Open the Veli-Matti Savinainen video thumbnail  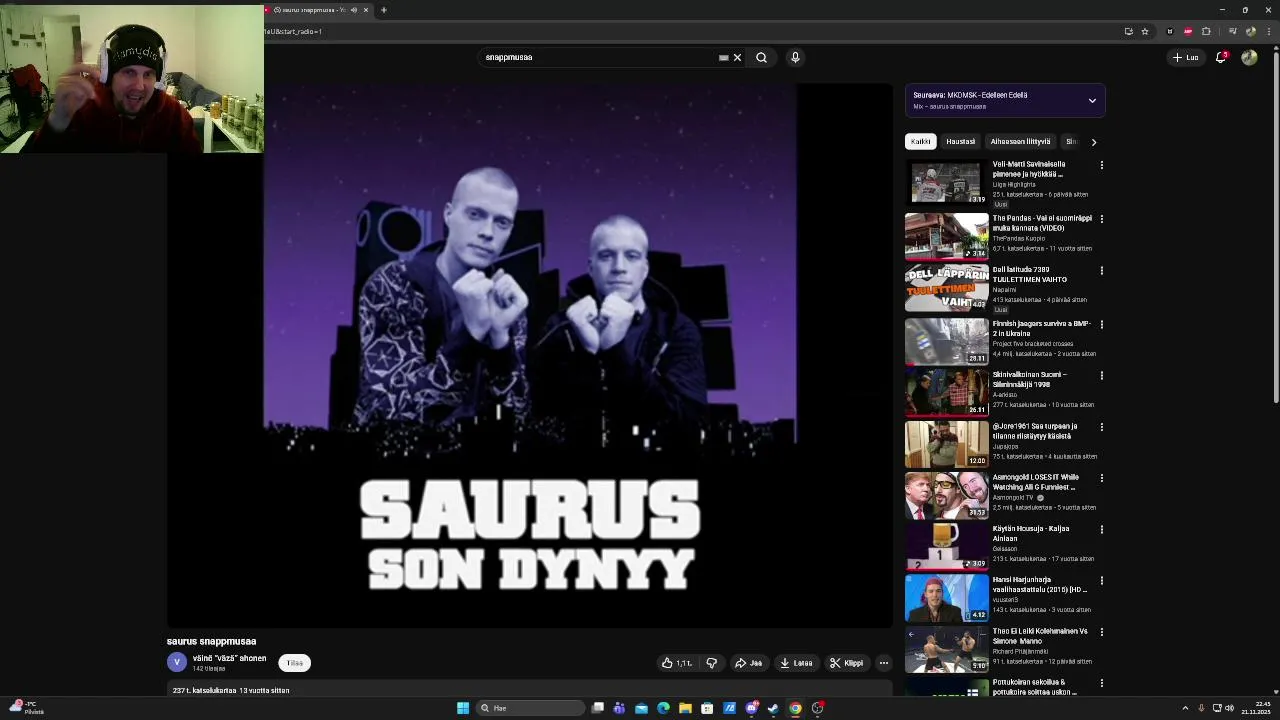pos(946,182)
